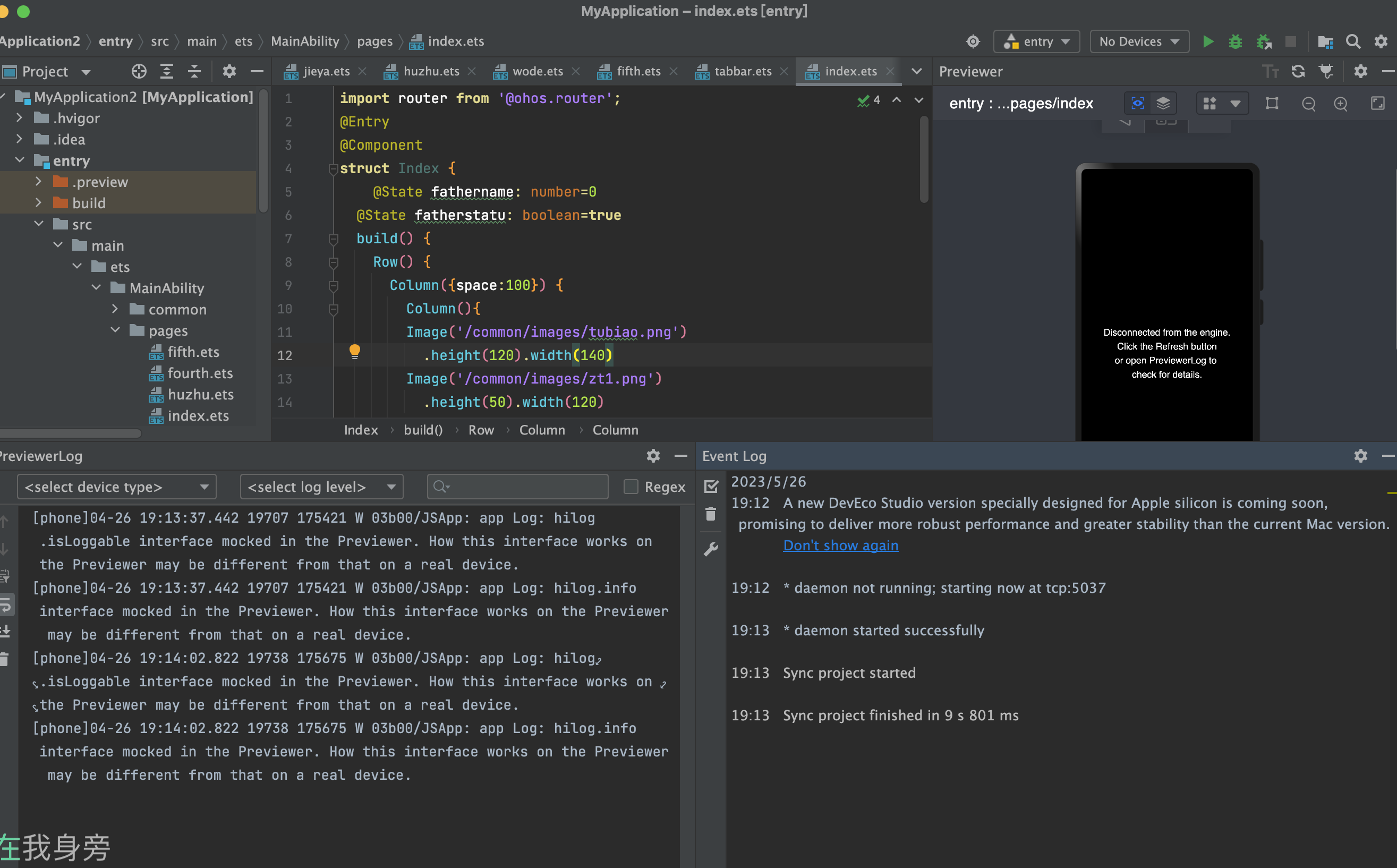Switch to the fifth.ets editor tab
The height and width of the screenshot is (868, 1397).
tap(637, 71)
